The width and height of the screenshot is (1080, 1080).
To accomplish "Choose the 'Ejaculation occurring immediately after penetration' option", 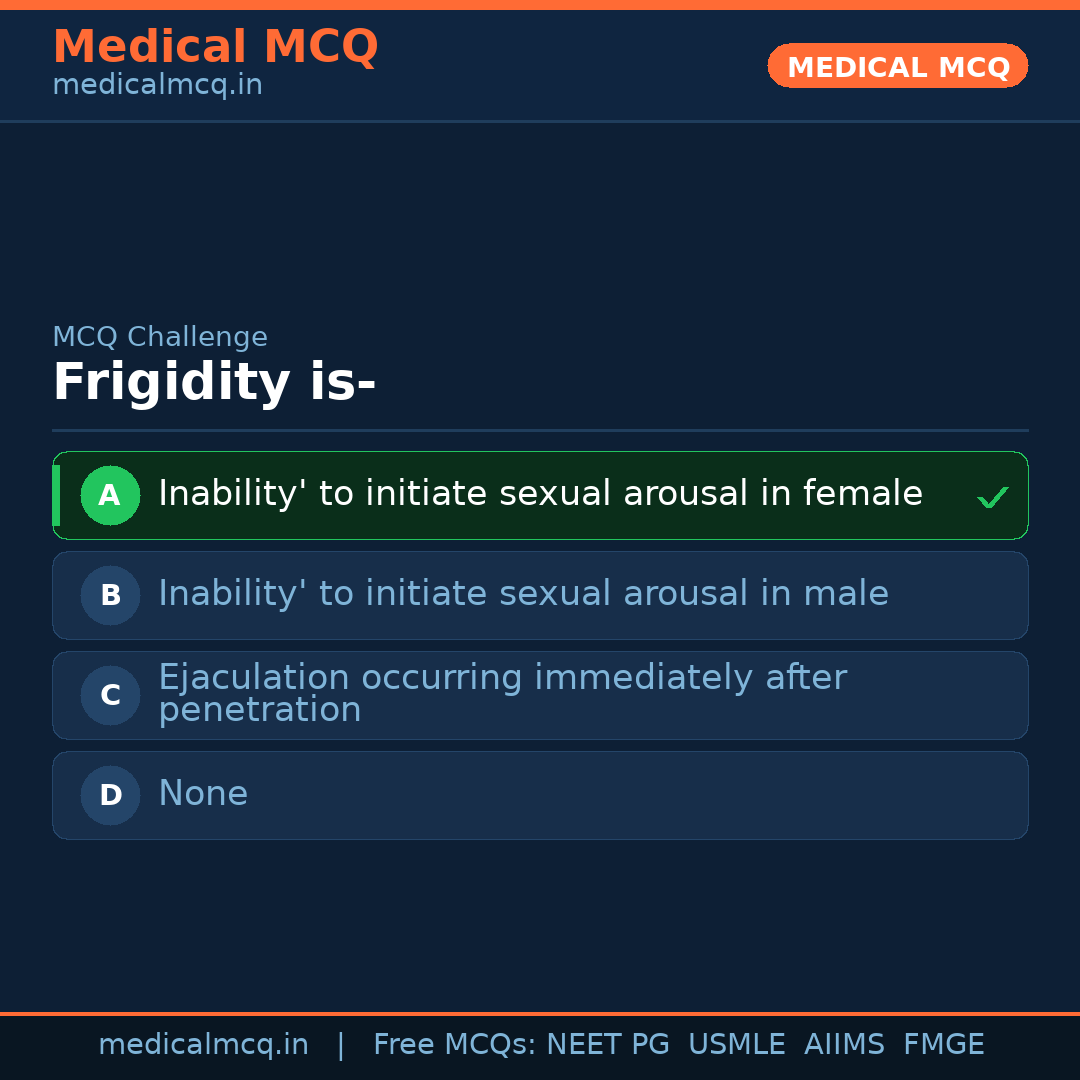I will pyautogui.click(x=502, y=693).
